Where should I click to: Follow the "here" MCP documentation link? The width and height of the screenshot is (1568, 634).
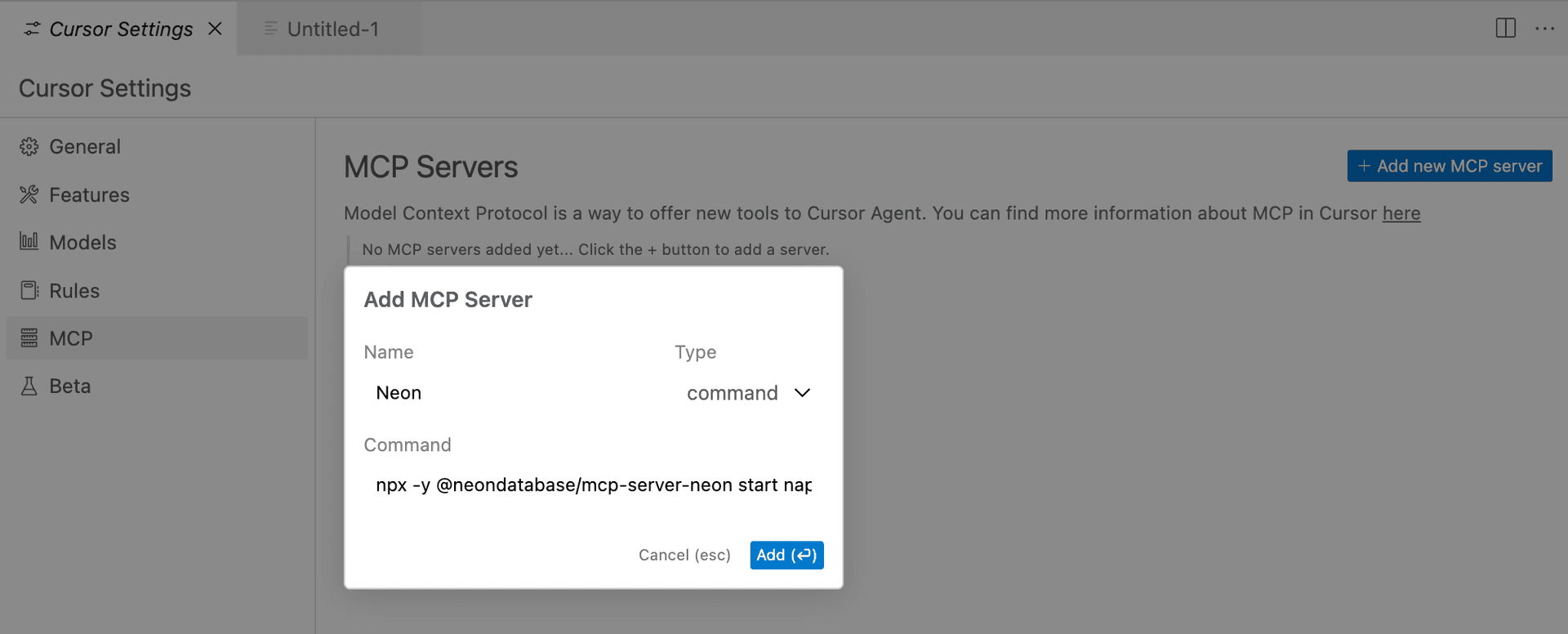(x=1401, y=213)
